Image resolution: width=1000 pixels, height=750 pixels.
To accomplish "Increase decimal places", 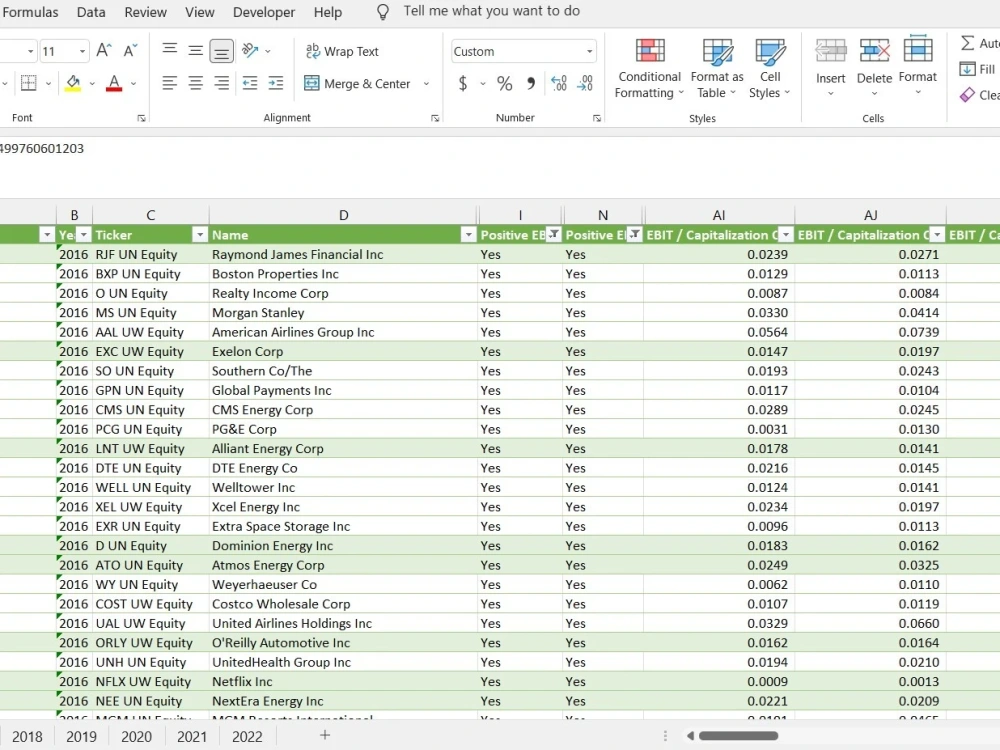I will [558, 84].
